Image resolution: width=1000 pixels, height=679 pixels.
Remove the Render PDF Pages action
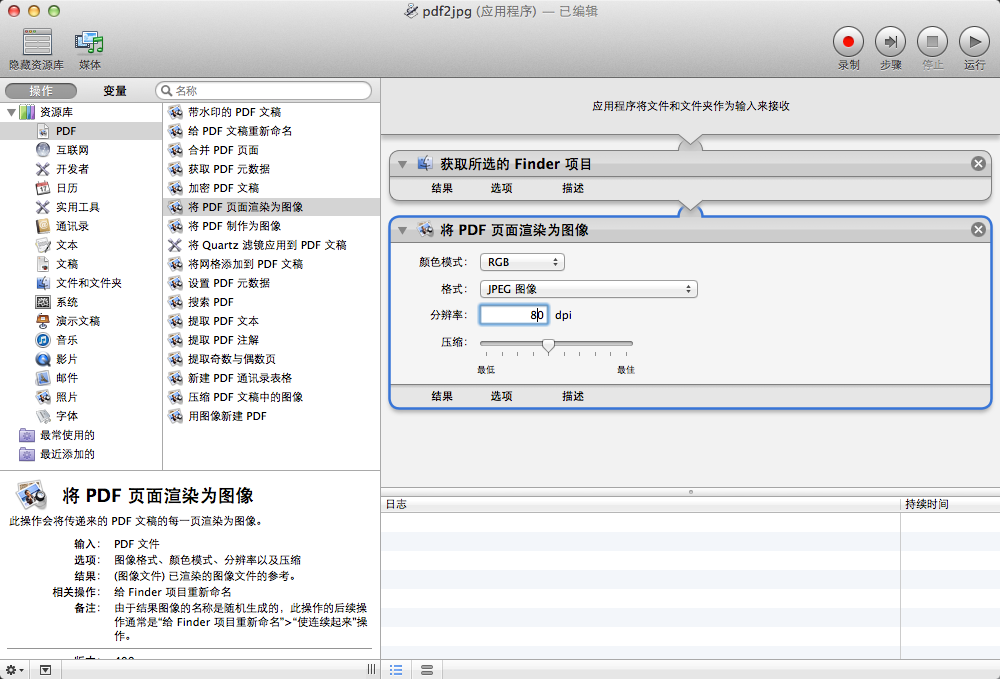978,230
